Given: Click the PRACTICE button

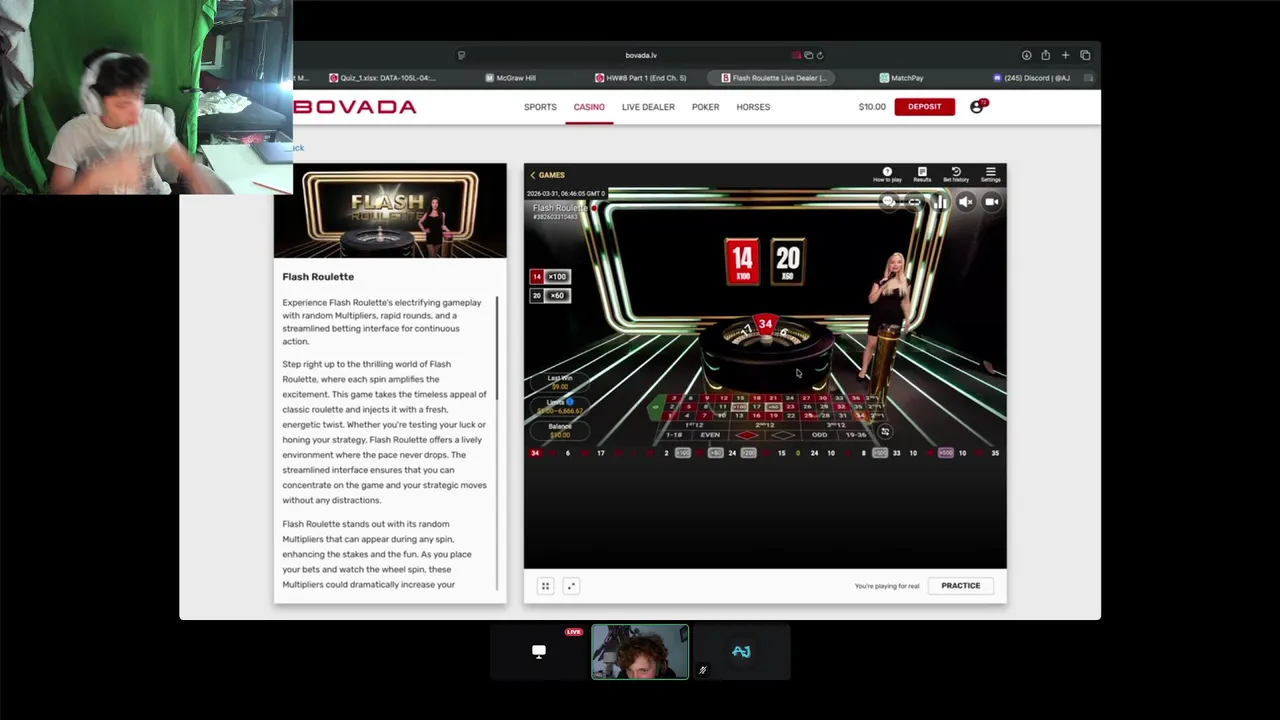Looking at the screenshot, I should tap(960, 586).
